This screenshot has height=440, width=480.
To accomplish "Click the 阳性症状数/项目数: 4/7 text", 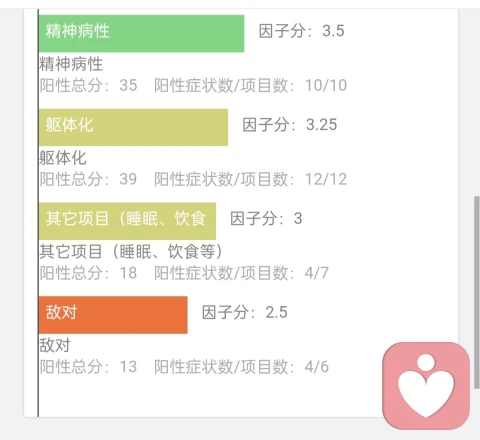I will pos(241,273).
